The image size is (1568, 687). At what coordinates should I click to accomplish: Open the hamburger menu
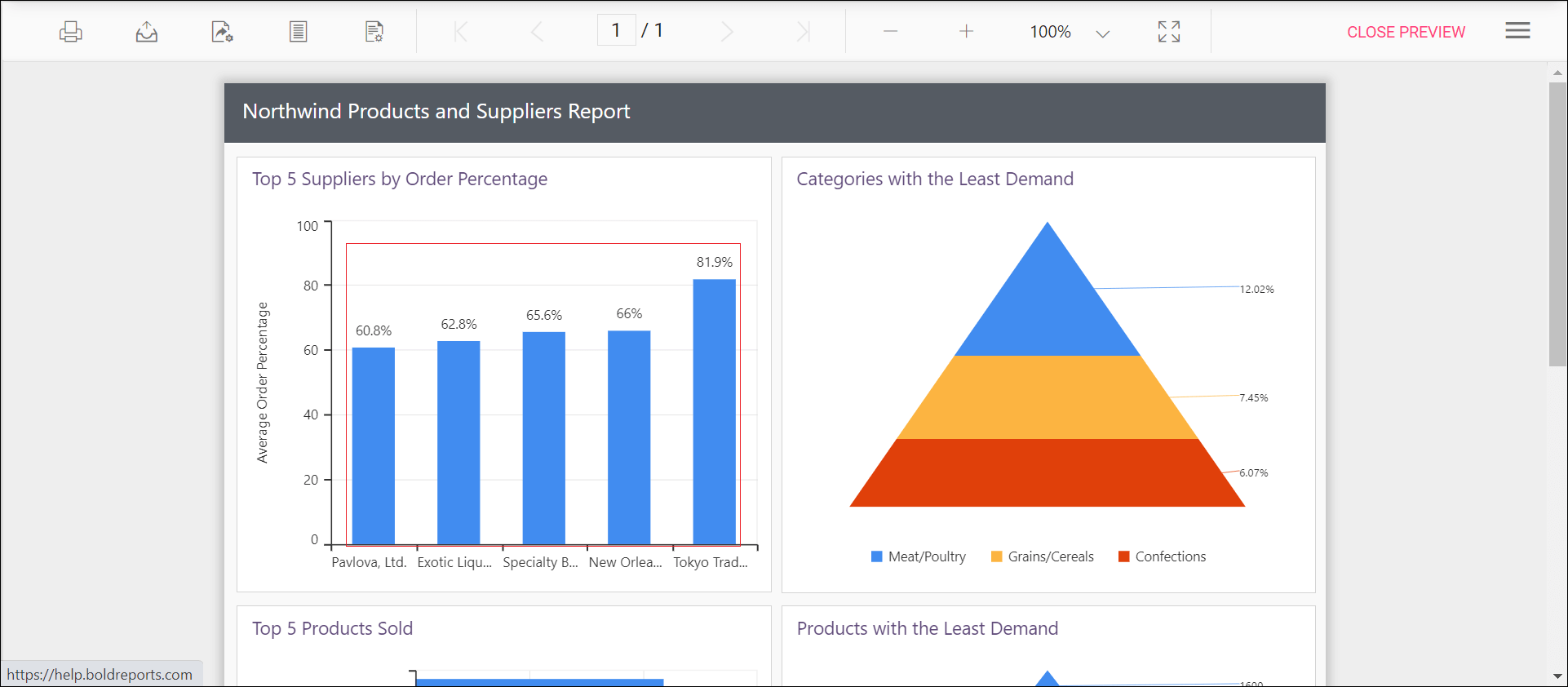click(x=1517, y=31)
